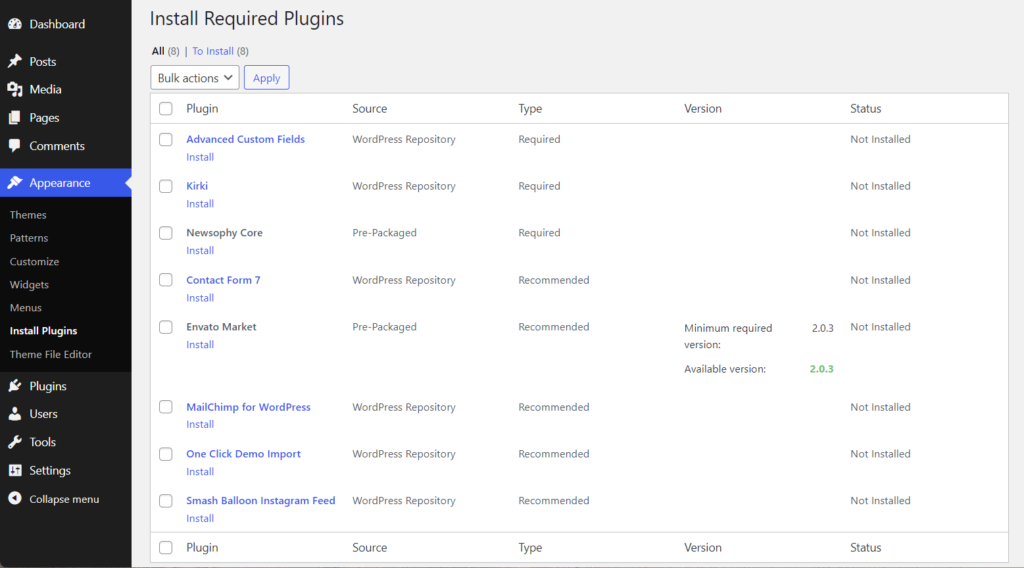Show the To Install filter
The image size is (1024, 568).
(213, 51)
